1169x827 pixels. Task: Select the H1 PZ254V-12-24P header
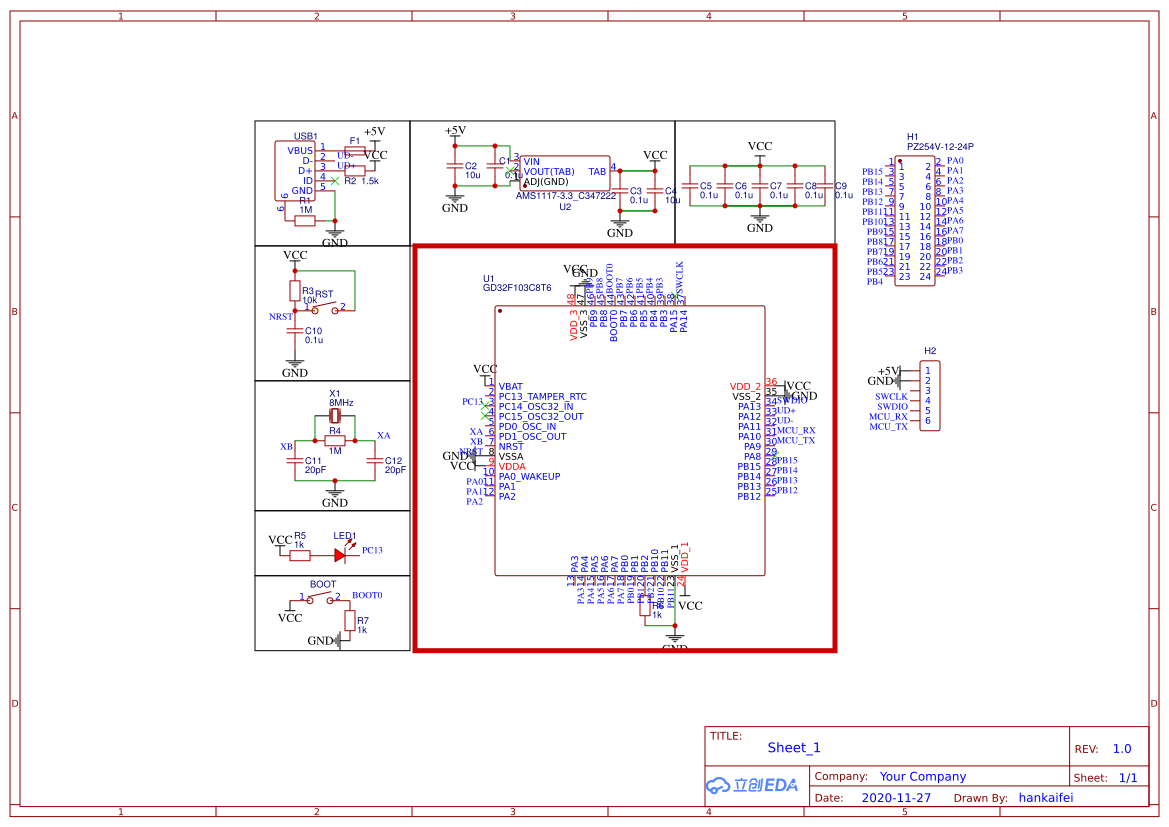tap(915, 221)
